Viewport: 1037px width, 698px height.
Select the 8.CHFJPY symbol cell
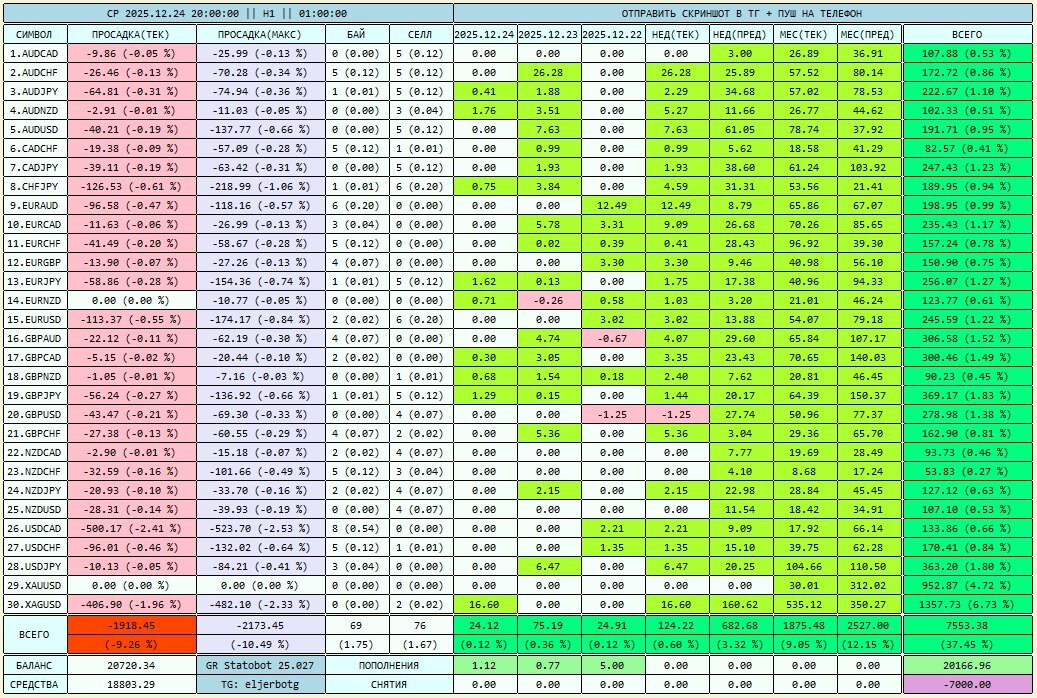(34, 187)
